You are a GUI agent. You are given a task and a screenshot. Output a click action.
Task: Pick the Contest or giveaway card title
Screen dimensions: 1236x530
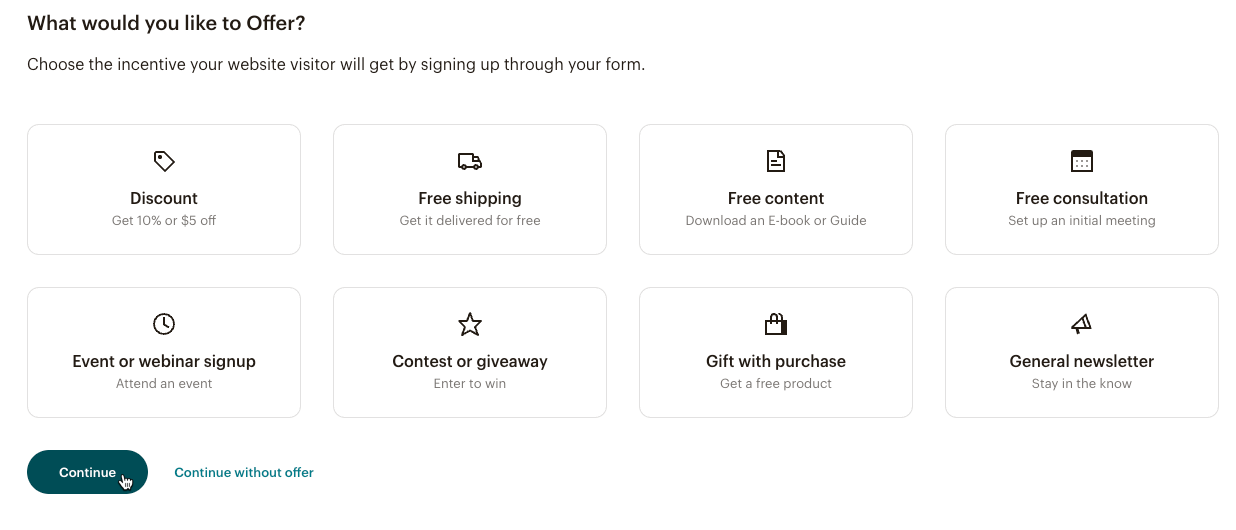click(x=470, y=361)
